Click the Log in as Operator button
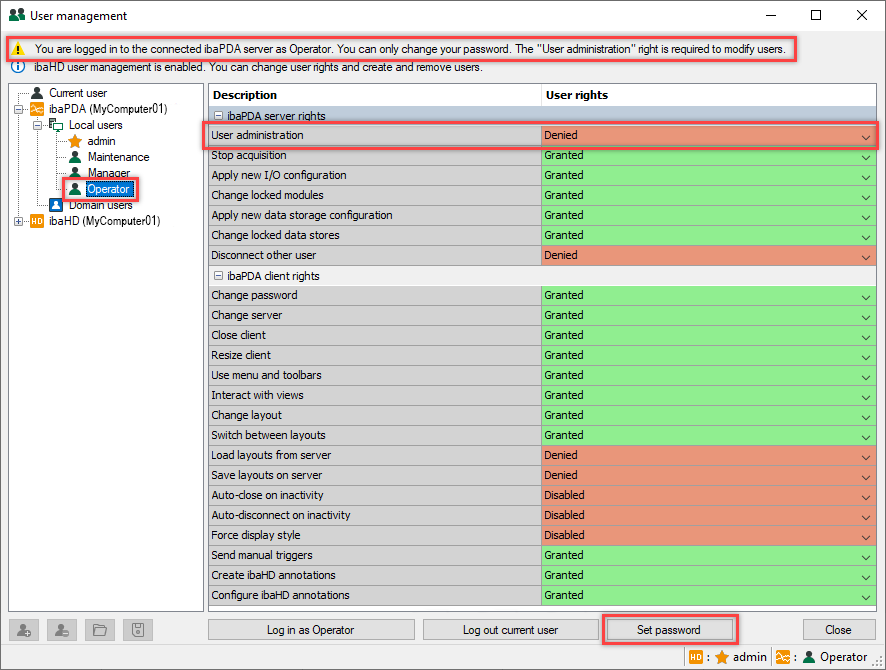886x670 pixels. (310, 630)
